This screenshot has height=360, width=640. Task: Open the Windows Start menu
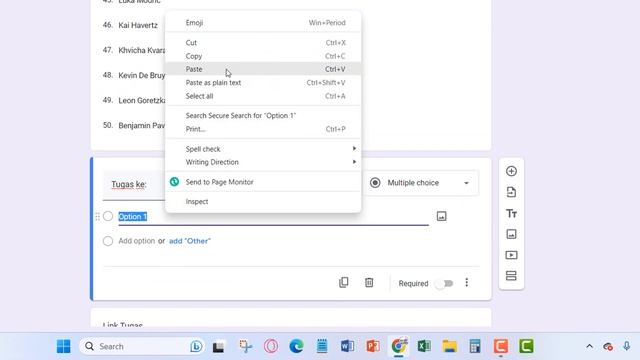[x=63, y=346]
